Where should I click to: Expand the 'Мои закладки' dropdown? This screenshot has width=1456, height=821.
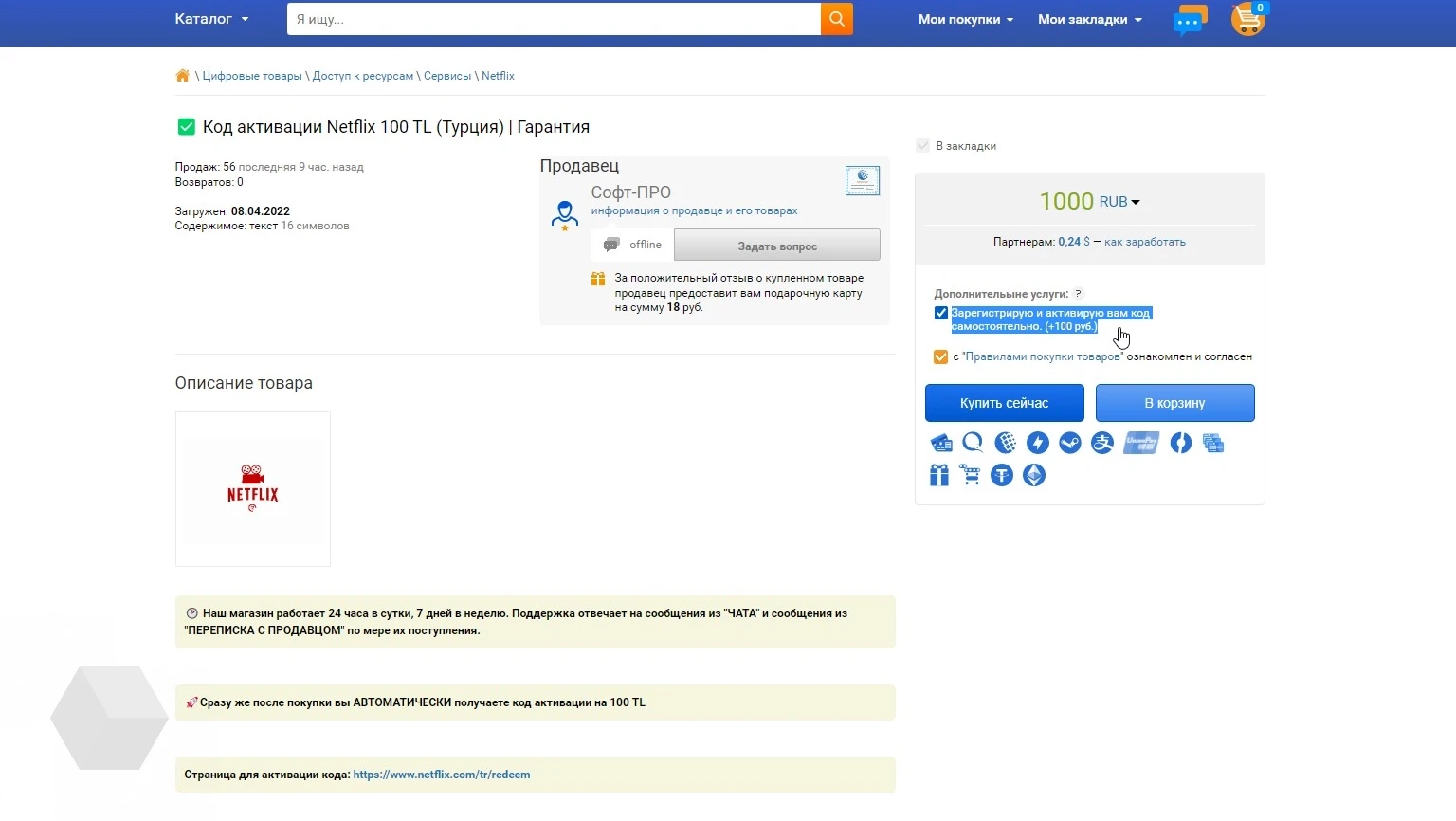coord(1090,19)
